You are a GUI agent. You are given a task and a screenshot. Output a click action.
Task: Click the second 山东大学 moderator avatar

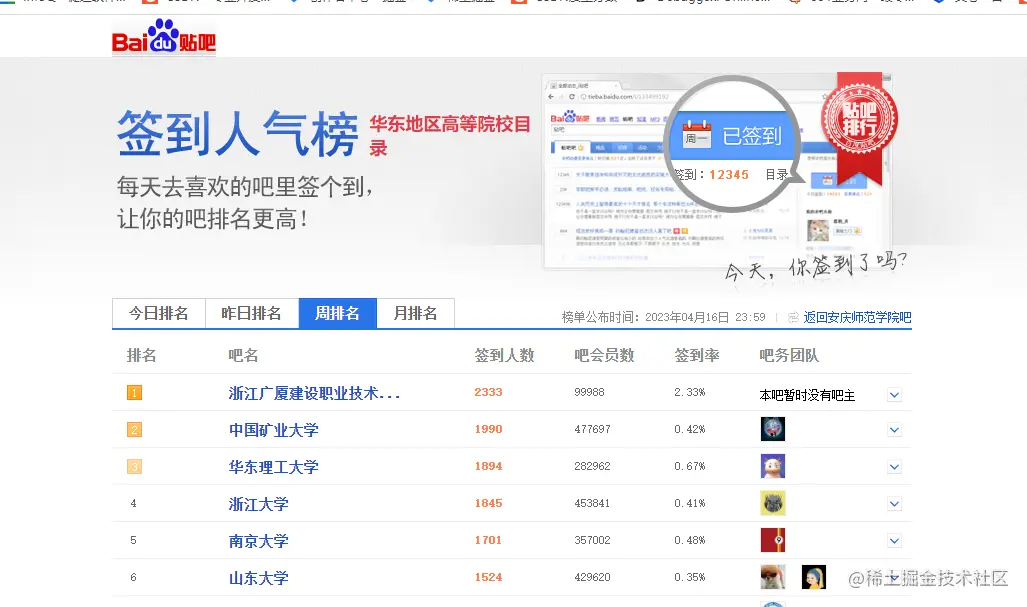[x=814, y=577]
